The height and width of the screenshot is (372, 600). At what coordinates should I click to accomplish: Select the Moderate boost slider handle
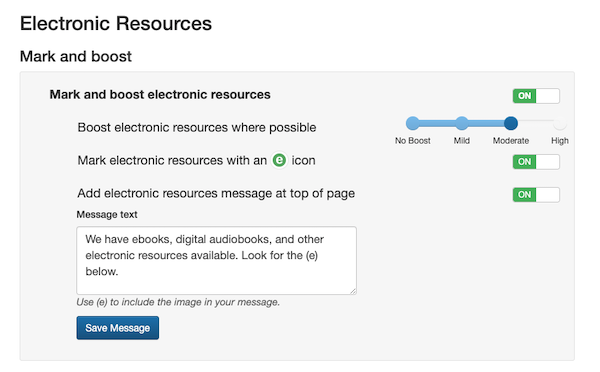511,123
